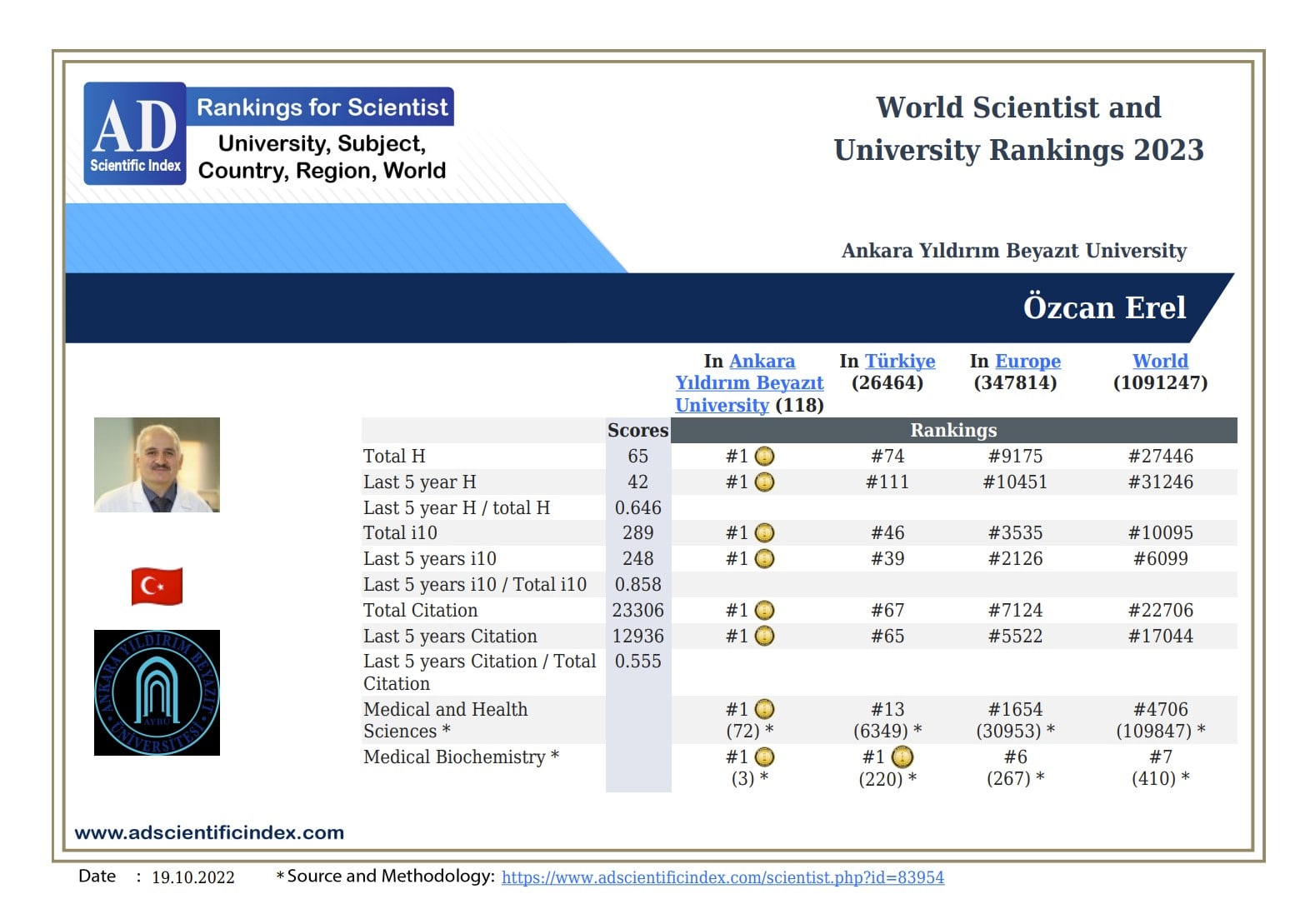Click the World rank #6099
This screenshot has height=924, width=1310.
[1160, 559]
